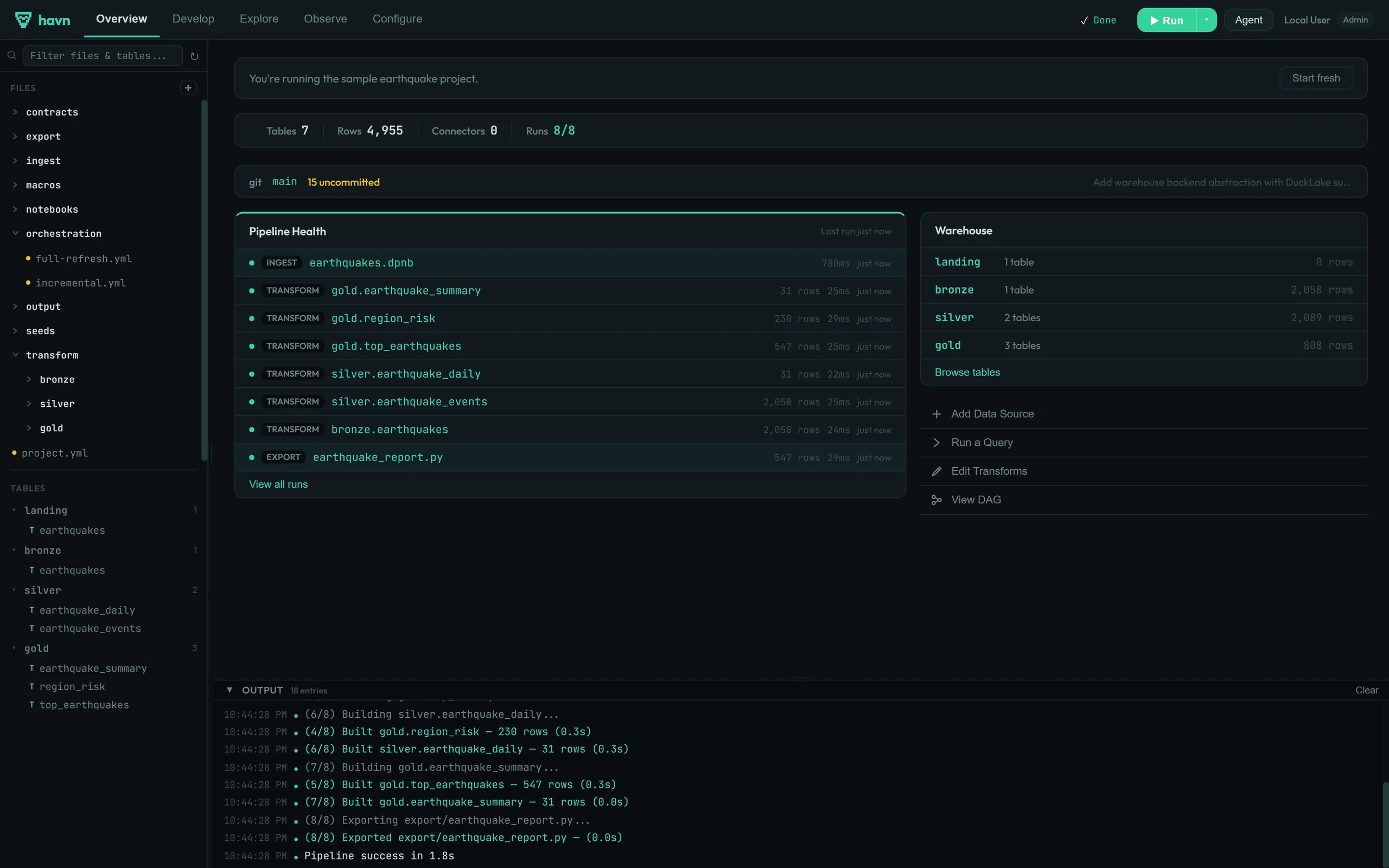The width and height of the screenshot is (1389, 868).
Task: Click the Add Data Source plus icon
Action: point(936,414)
